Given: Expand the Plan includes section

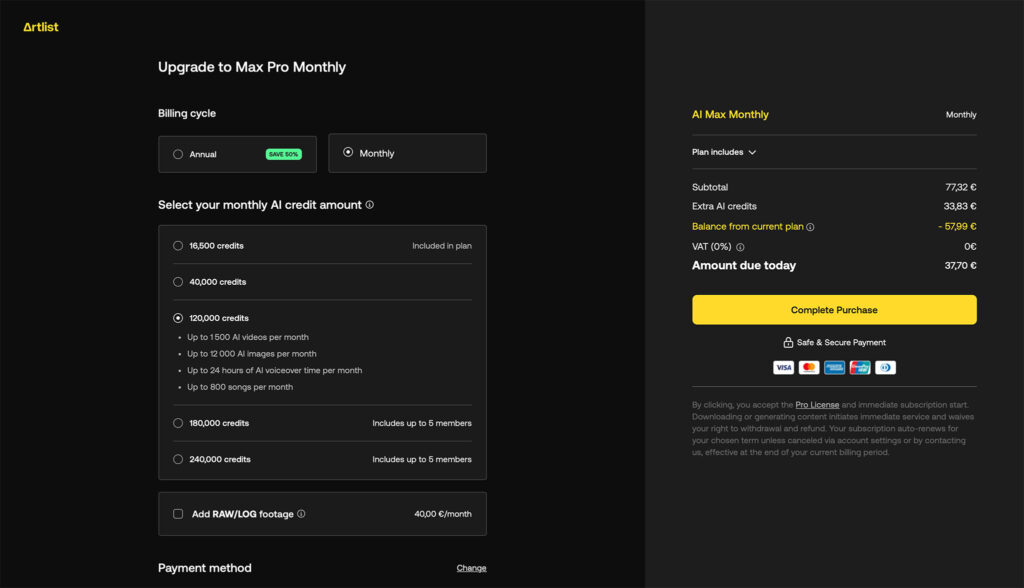Looking at the screenshot, I should (724, 152).
